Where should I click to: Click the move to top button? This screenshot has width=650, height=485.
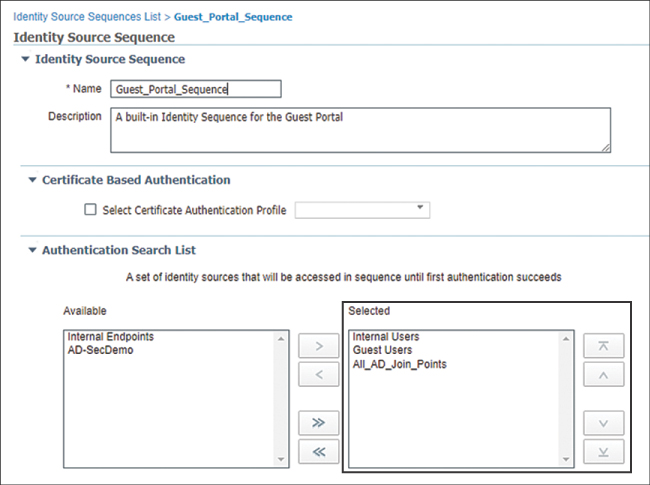pos(604,347)
